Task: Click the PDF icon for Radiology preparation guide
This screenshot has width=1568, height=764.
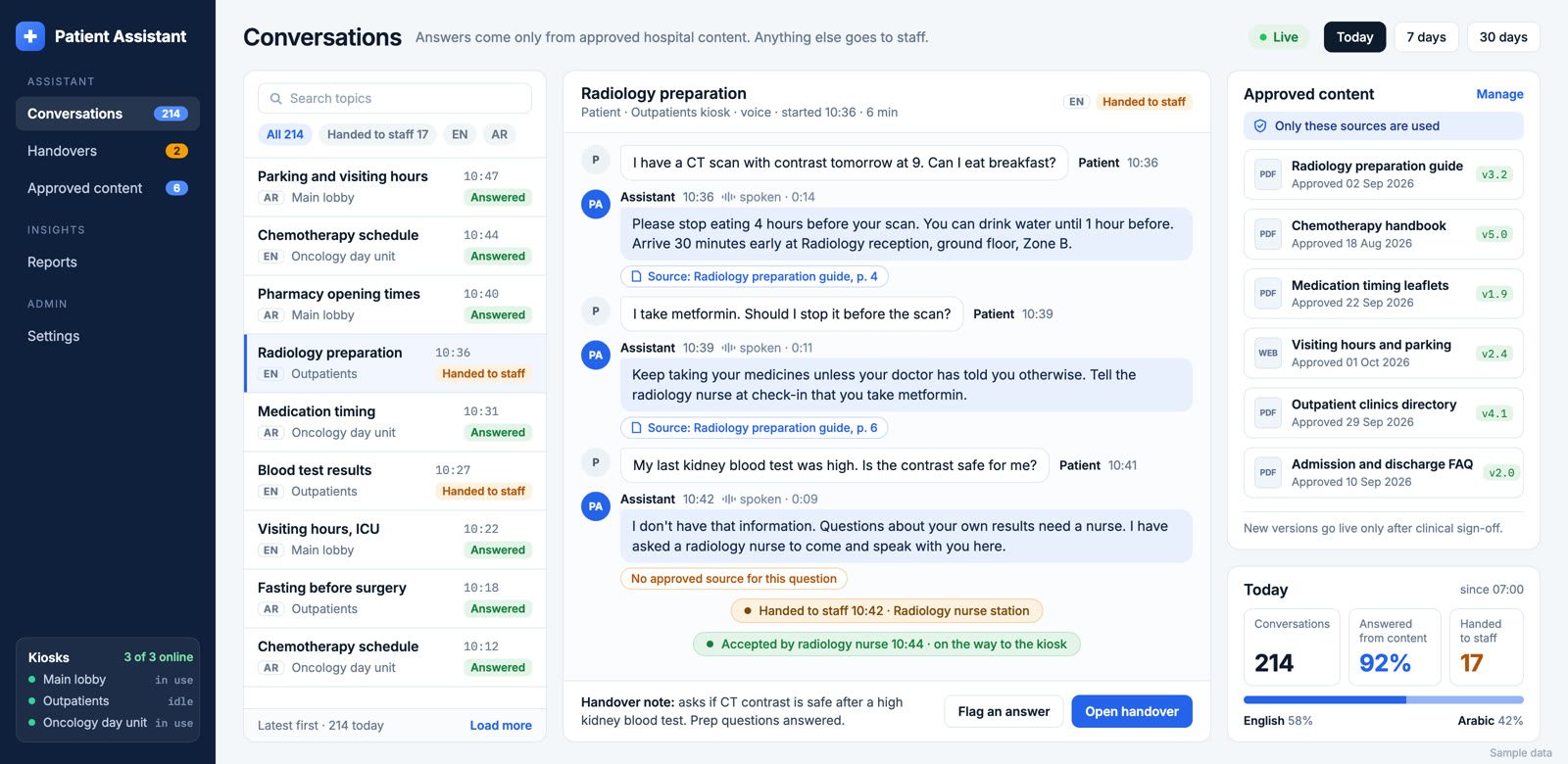Action: (x=1268, y=174)
